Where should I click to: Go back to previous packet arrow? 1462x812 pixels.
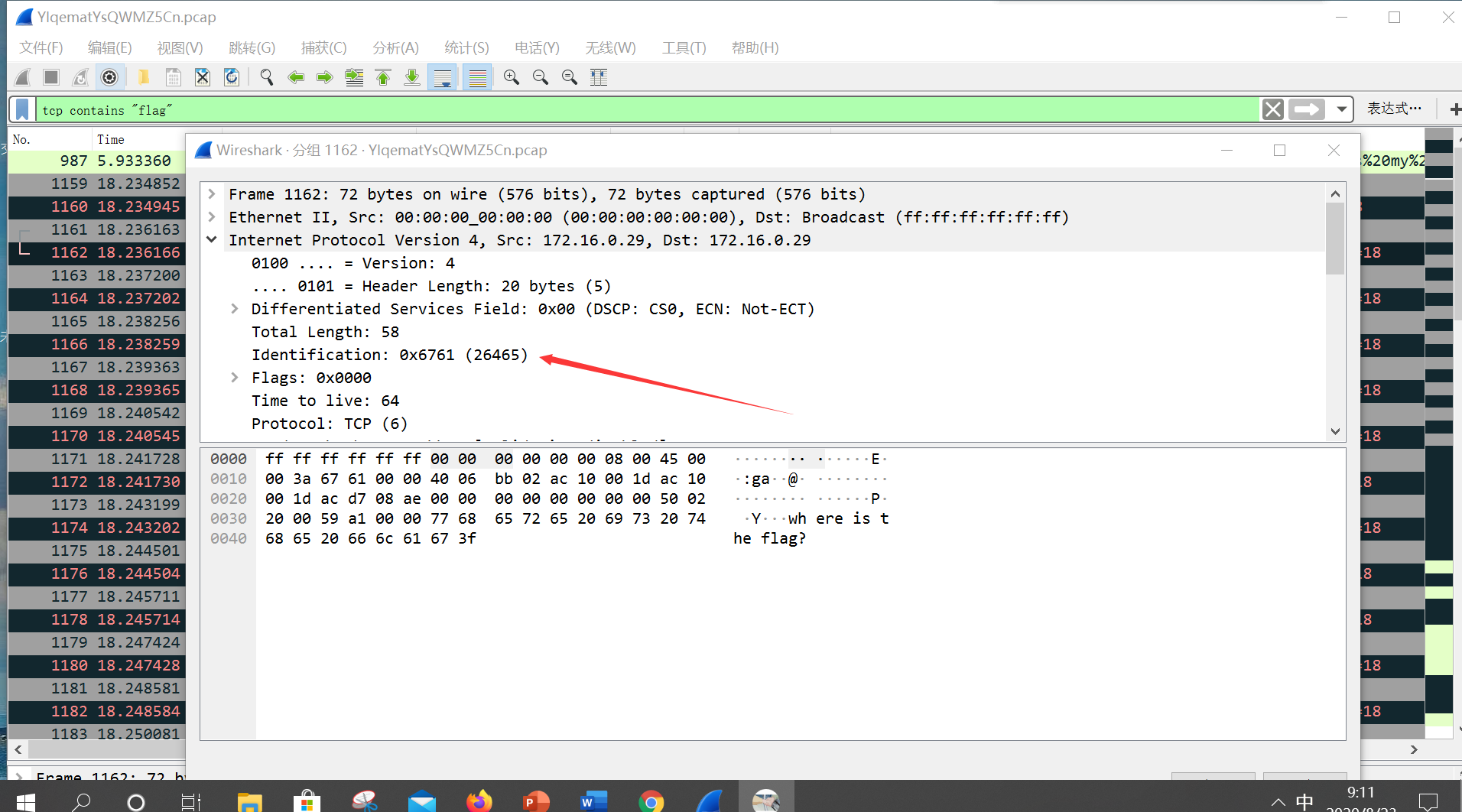click(296, 77)
